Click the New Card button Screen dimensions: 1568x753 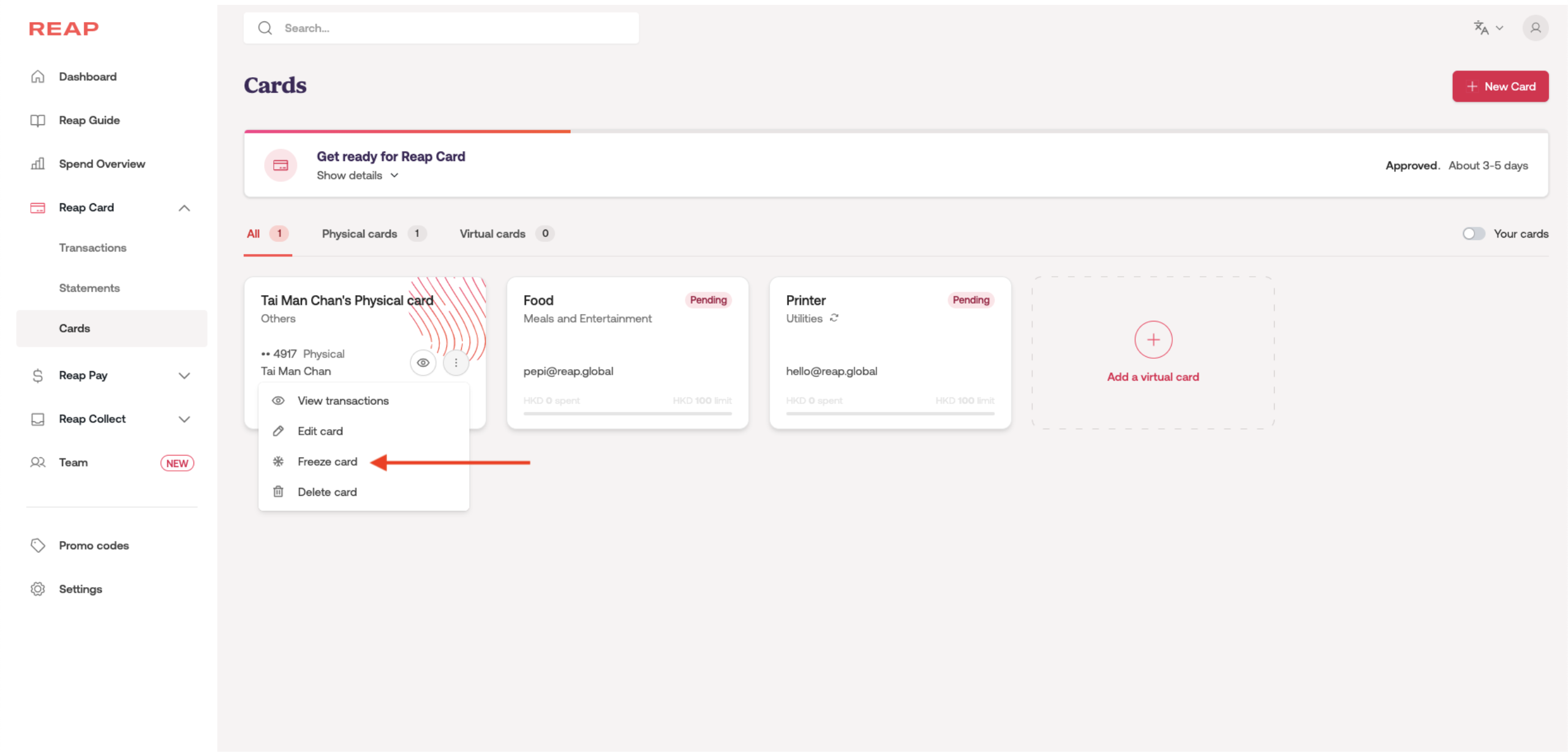pyautogui.click(x=1500, y=86)
